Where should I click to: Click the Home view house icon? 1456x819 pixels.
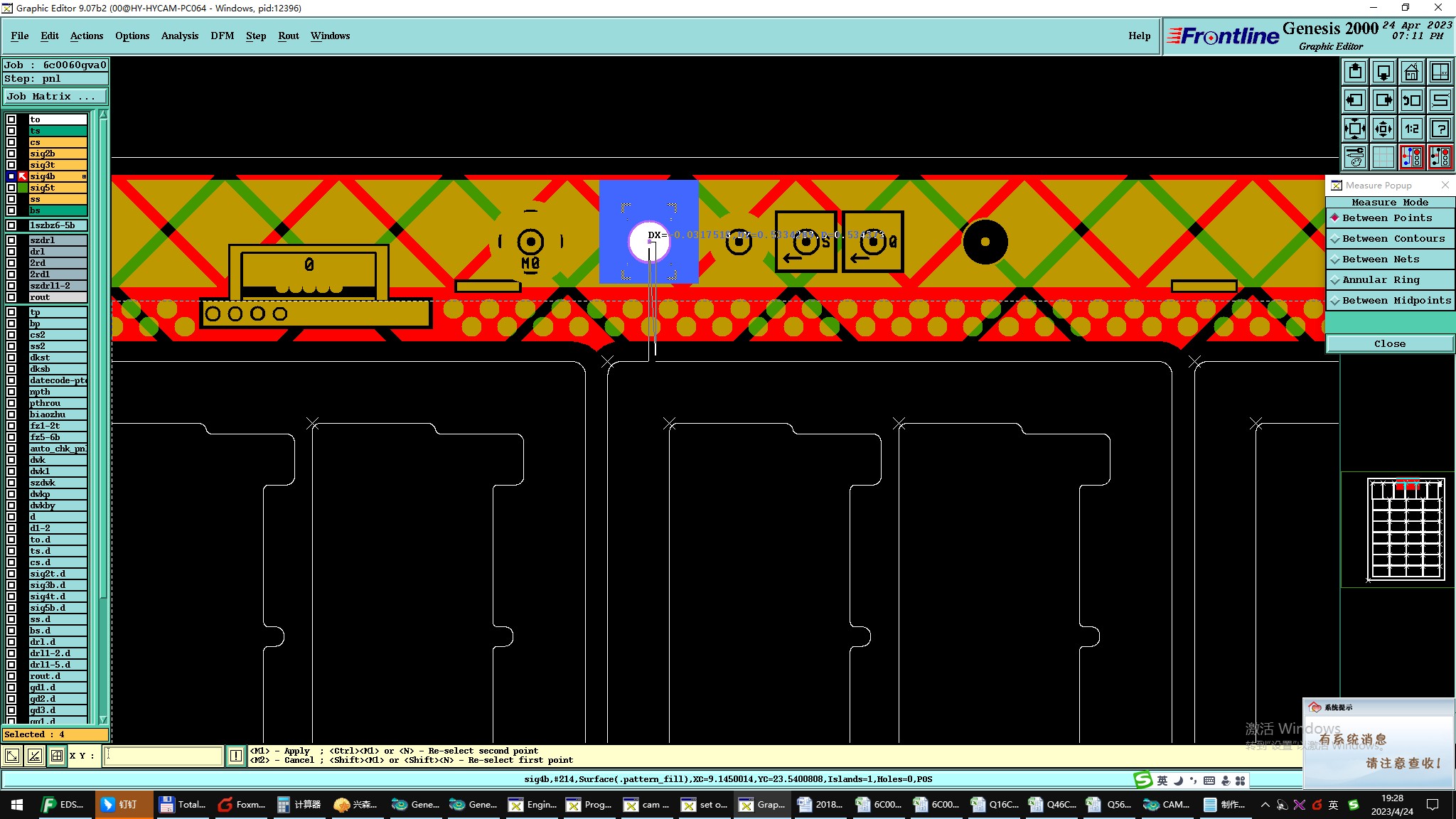point(1411,72)
